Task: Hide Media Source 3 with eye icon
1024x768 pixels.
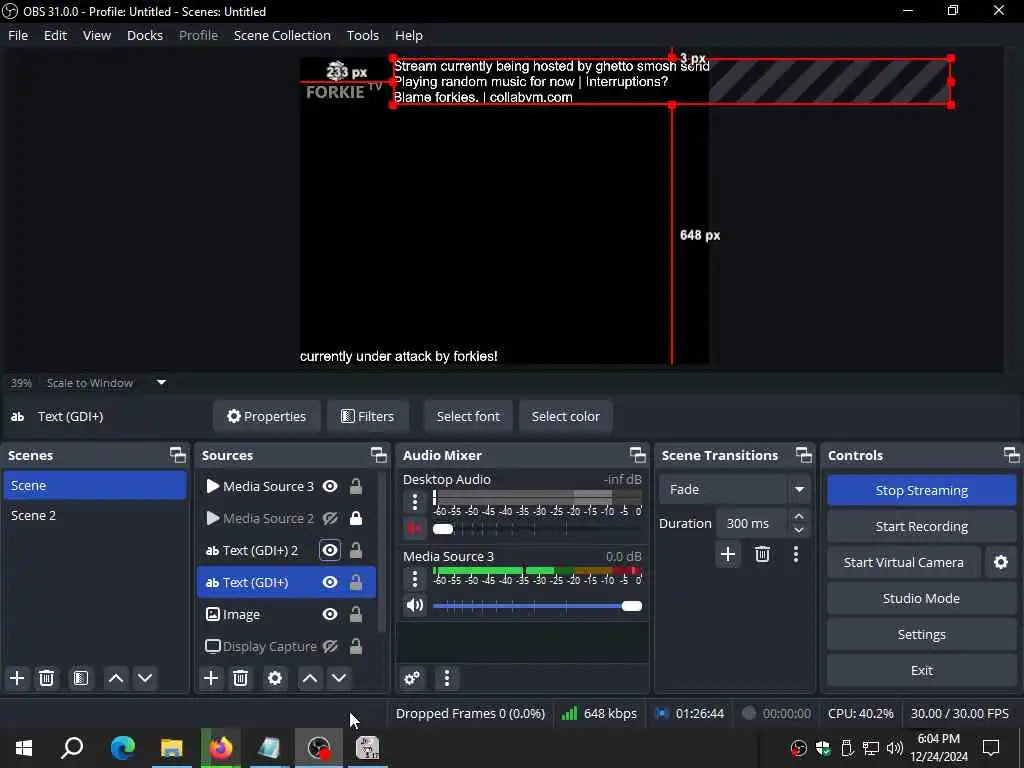Action: [x=330, y=486]
